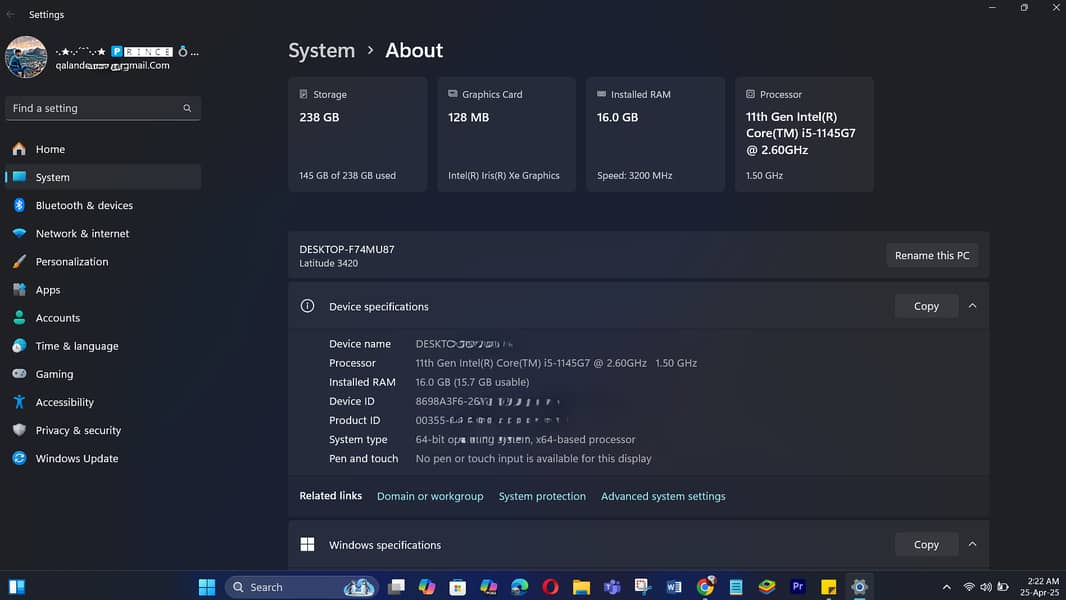Open Microsoft Teams from the taskbar

click(613, 587)
